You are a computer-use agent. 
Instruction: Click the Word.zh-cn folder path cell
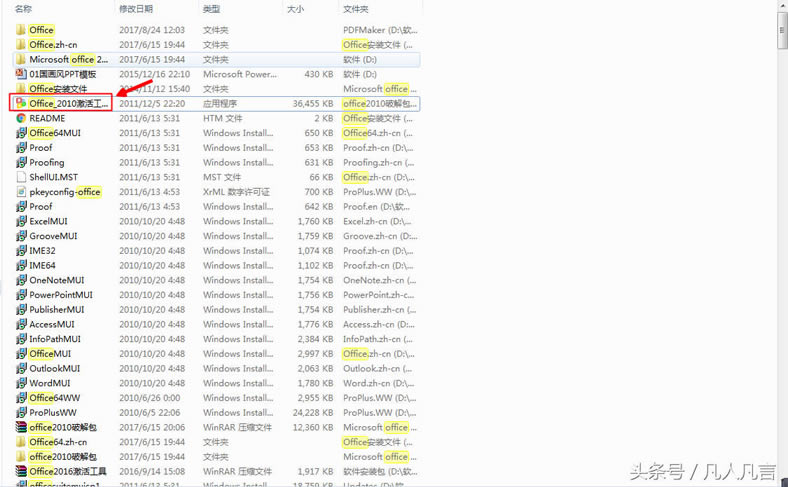click(x=378, y=383)
